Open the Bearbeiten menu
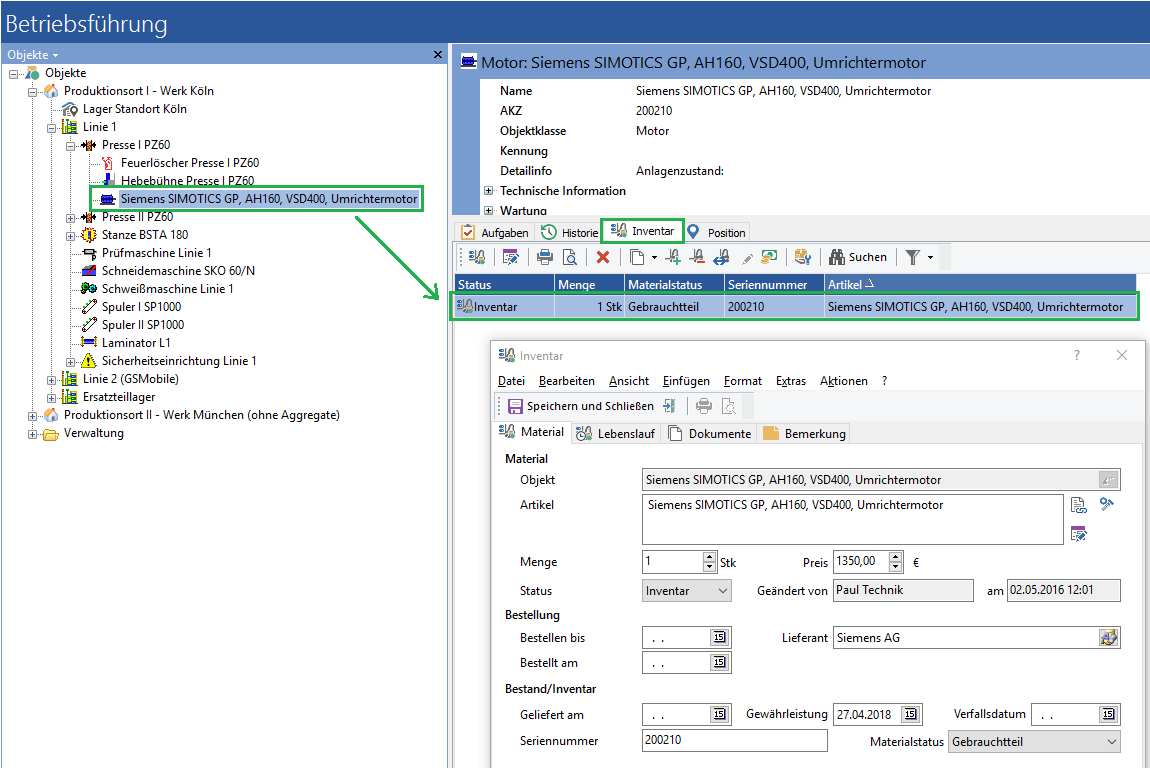Image resolution: width=1150 pixels, height=768 pixels. 566,381
